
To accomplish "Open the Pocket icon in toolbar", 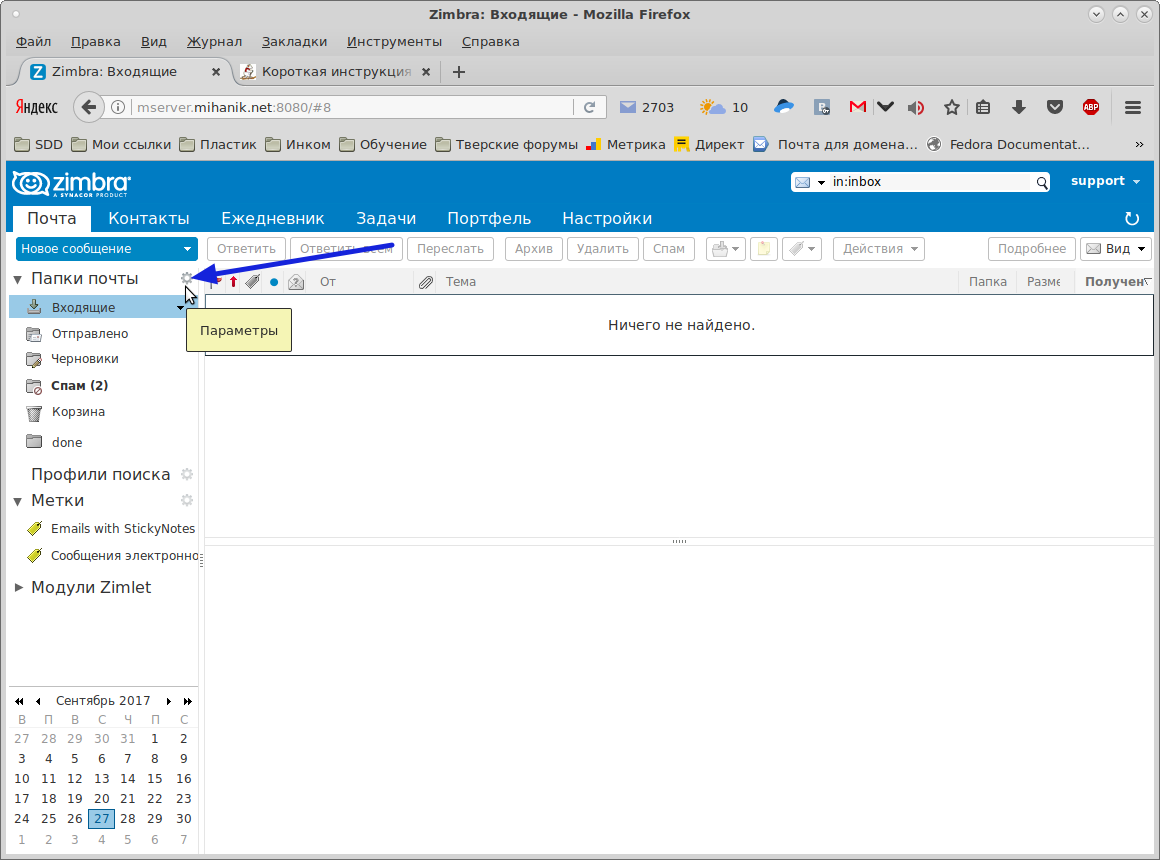I will (1055, 107).
